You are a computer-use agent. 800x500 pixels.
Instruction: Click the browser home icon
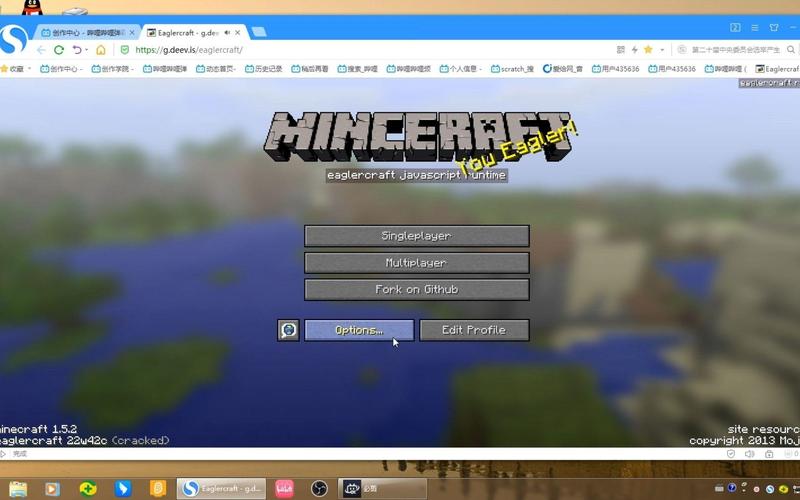101,50
